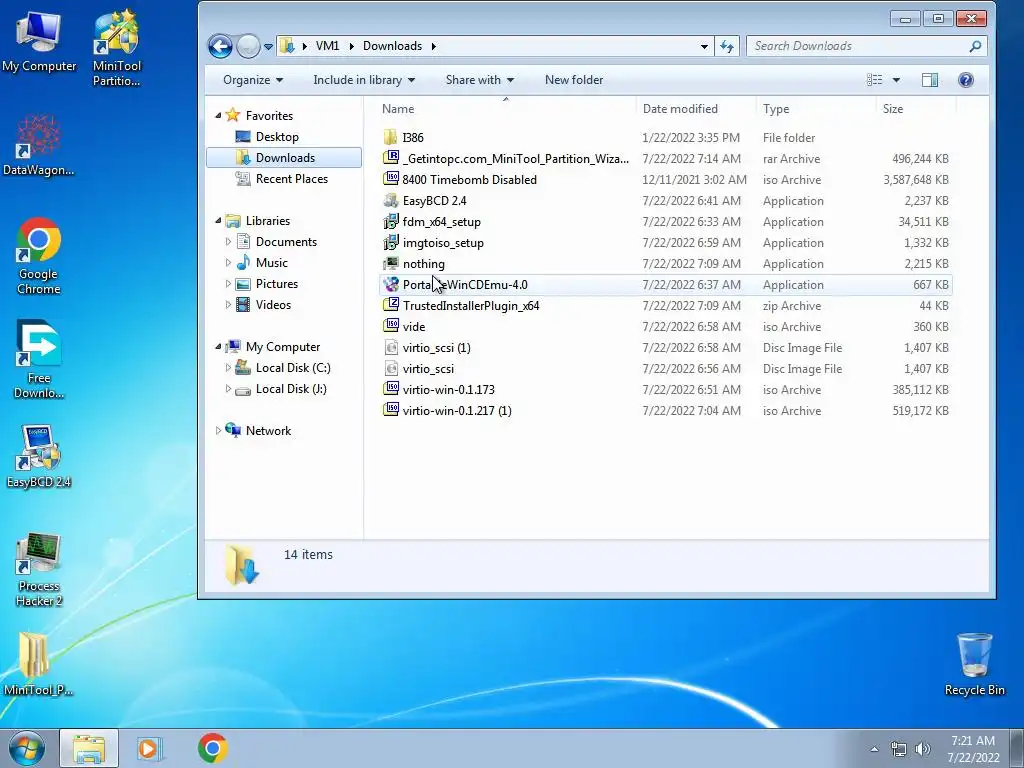1024x768 pixels.
Task: Open EasyBCD 2.4 desktop shortcut
Action: (39, 456)
